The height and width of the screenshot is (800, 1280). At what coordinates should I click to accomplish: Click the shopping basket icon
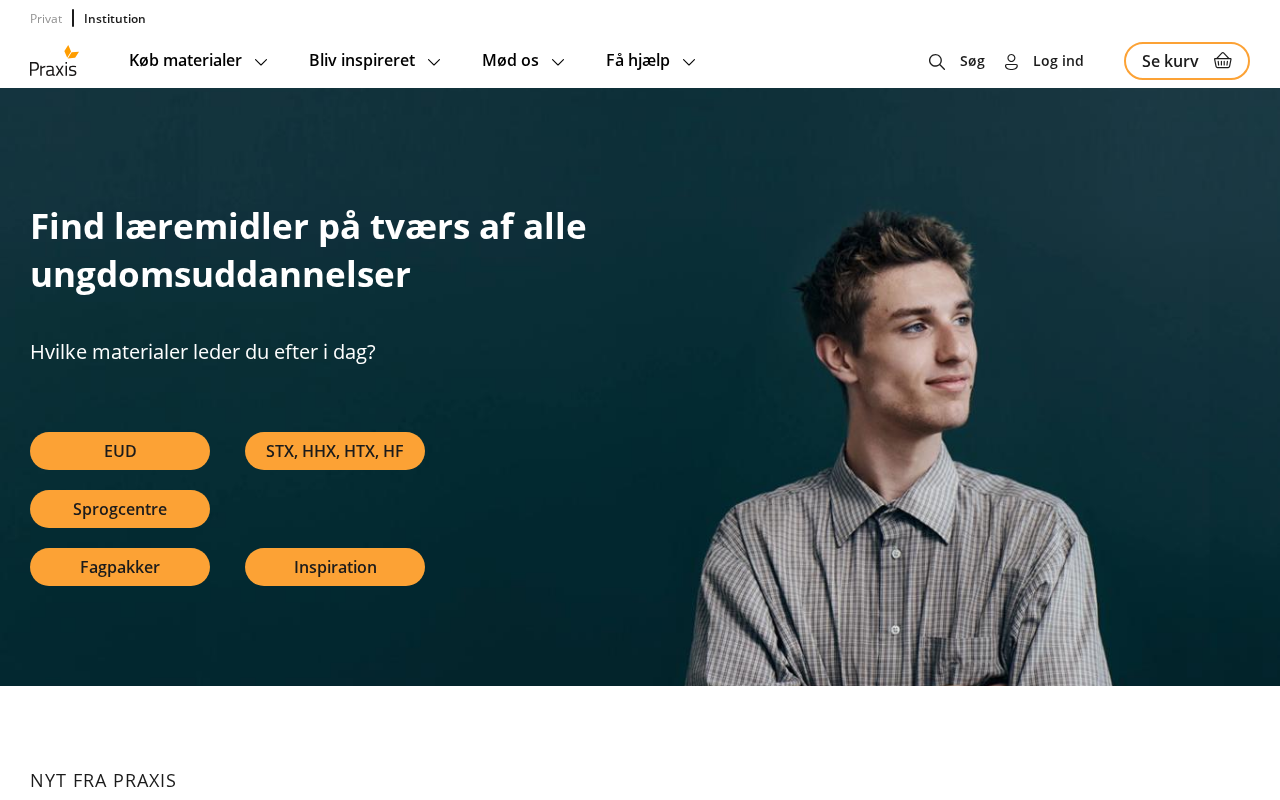coord(1223,61)
